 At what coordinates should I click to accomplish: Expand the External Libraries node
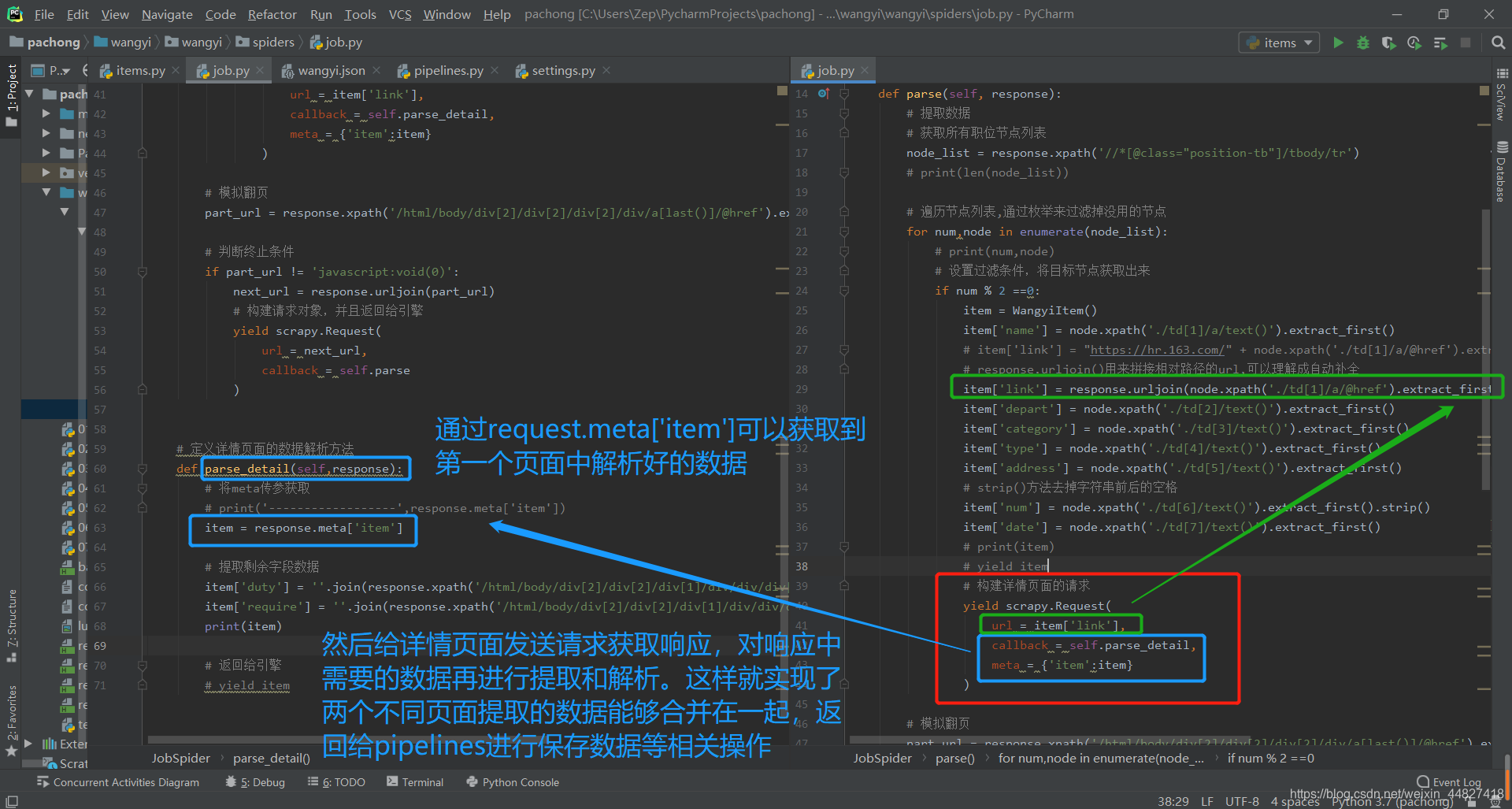[x=28, y=744]
